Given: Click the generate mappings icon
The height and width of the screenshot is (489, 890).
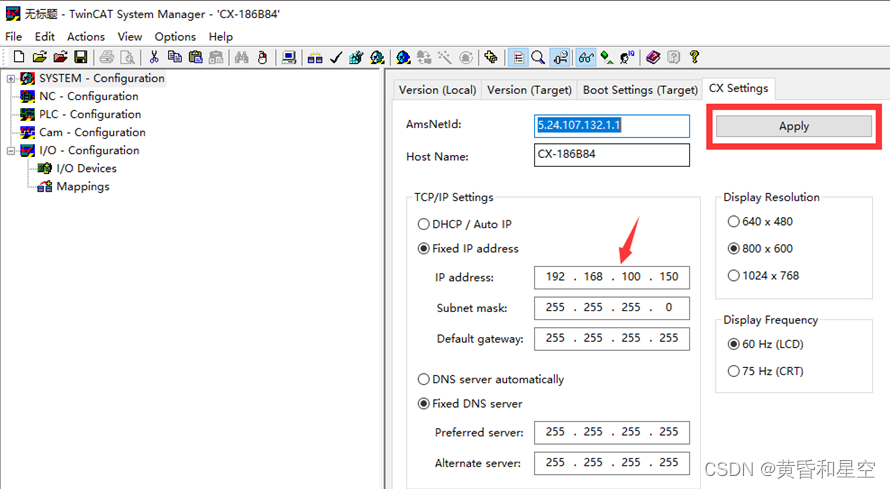Looking at the screenshot, I should tap(315, 57).
